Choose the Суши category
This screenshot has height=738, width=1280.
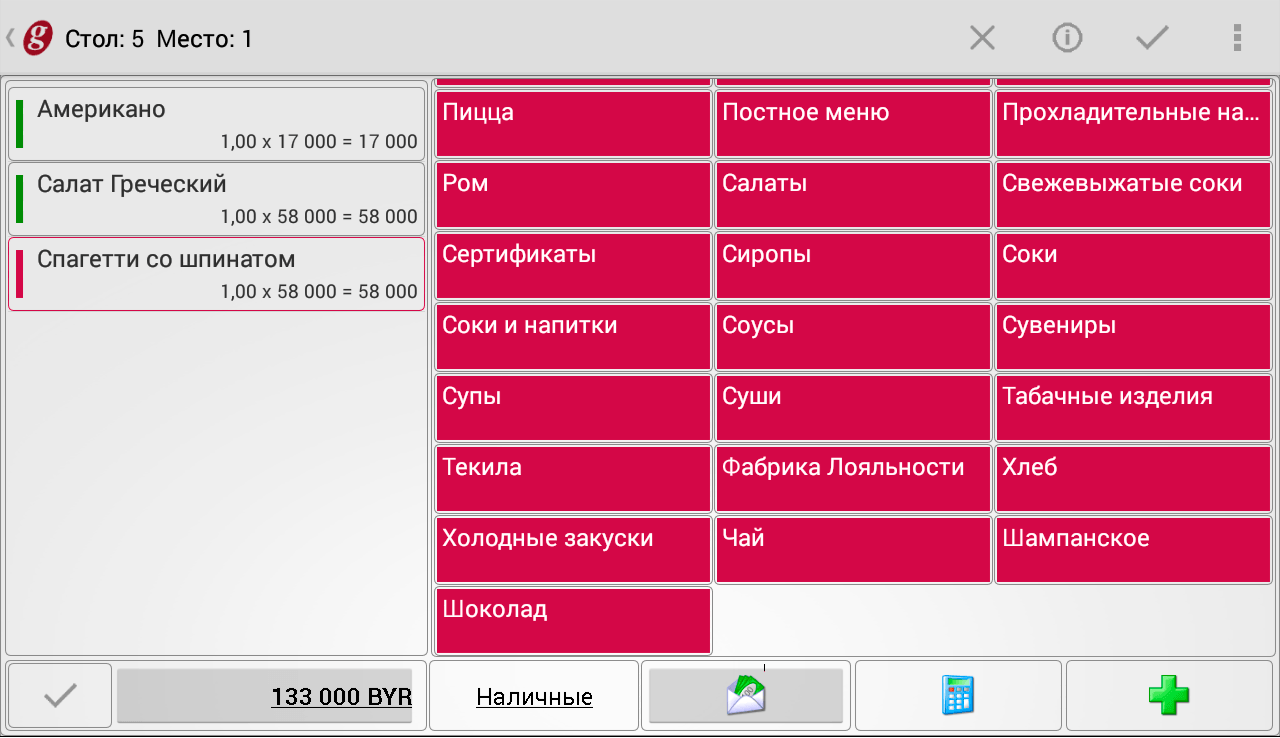[x=853, y=409]
